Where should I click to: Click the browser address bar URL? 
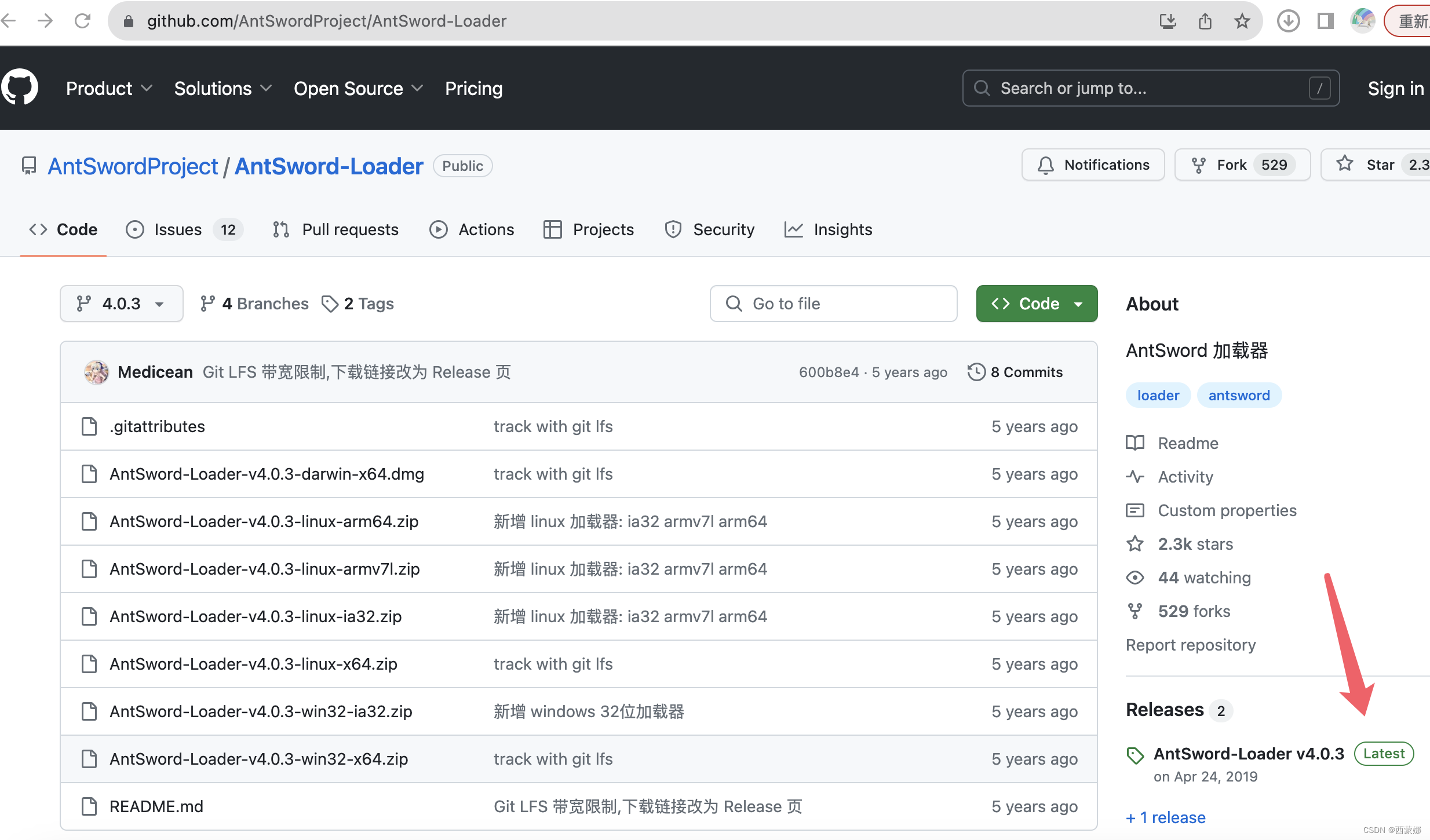327,21
